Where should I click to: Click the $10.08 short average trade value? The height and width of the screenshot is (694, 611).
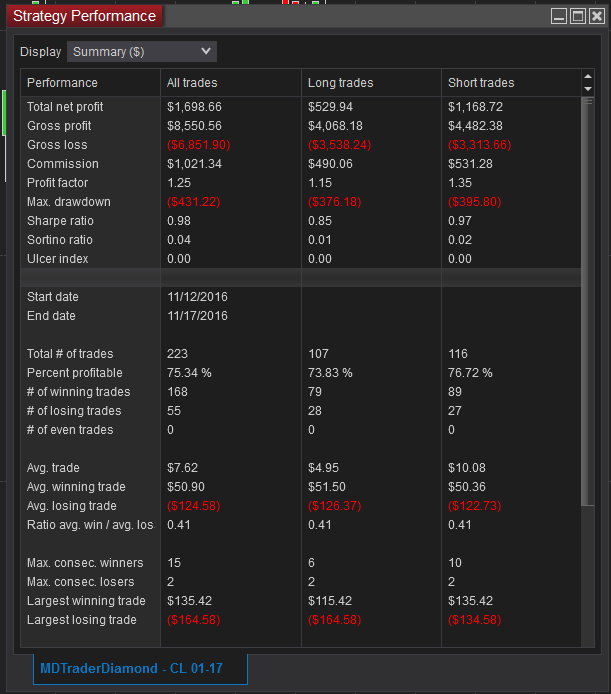click(467, 468)
